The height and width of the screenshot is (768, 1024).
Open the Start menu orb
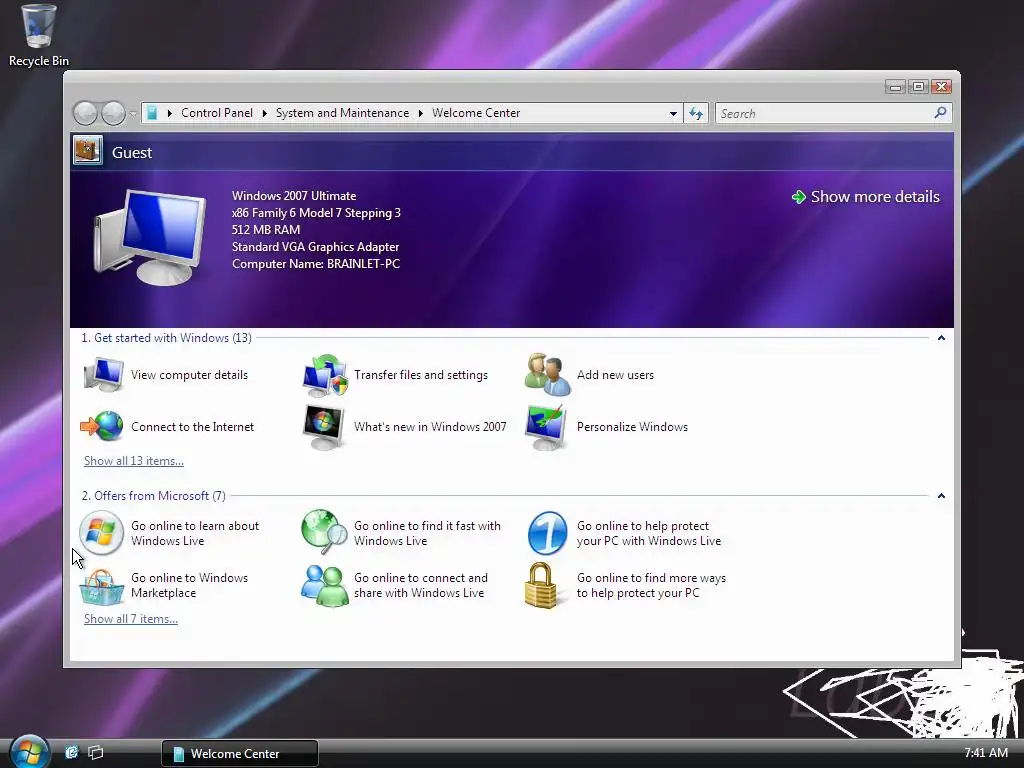coord(29,752)
